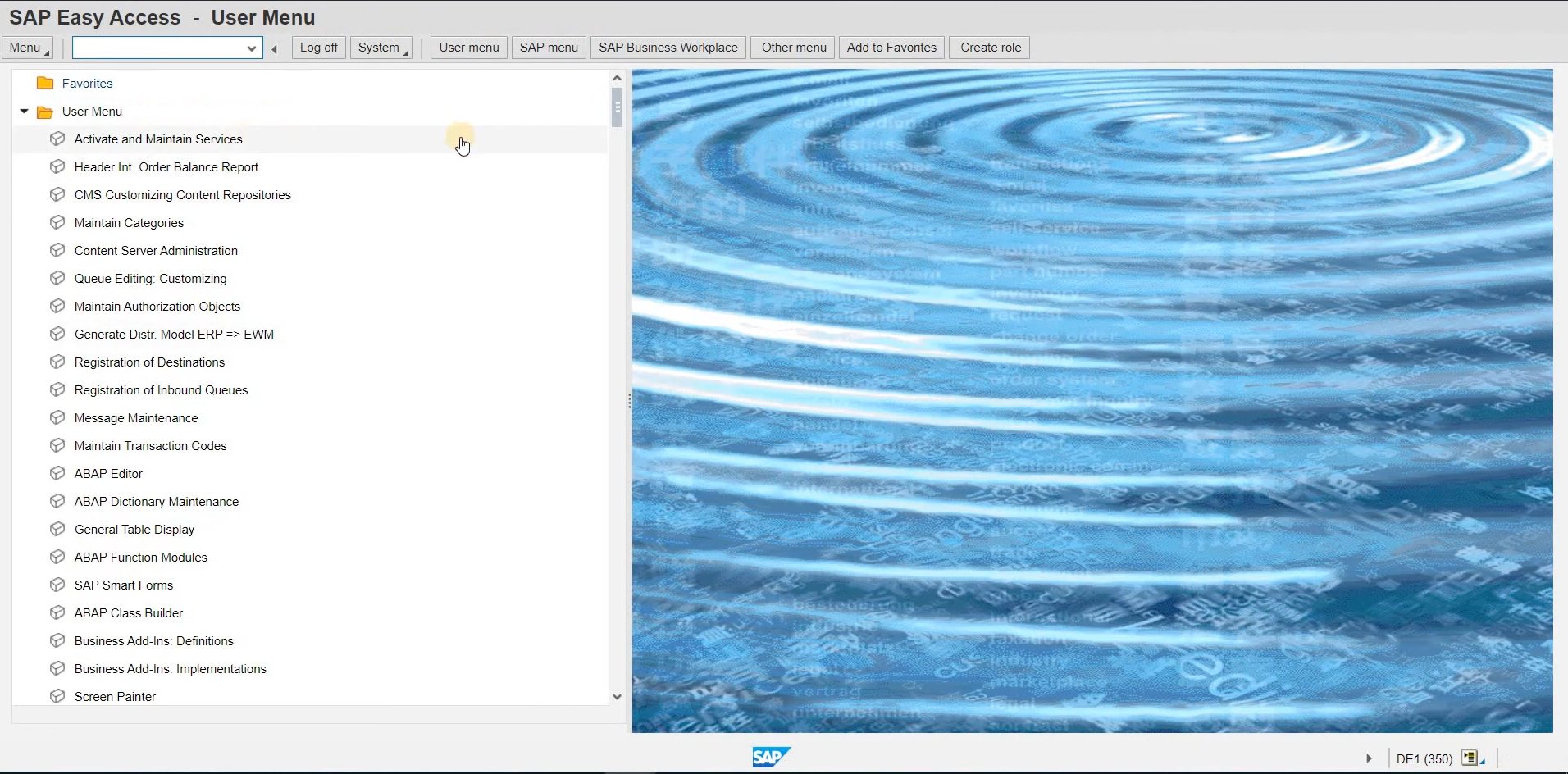Click the SAP logo in the footer
This screenshot has height=774, width=1568.
pyautogui.click(x=770, y=757)
